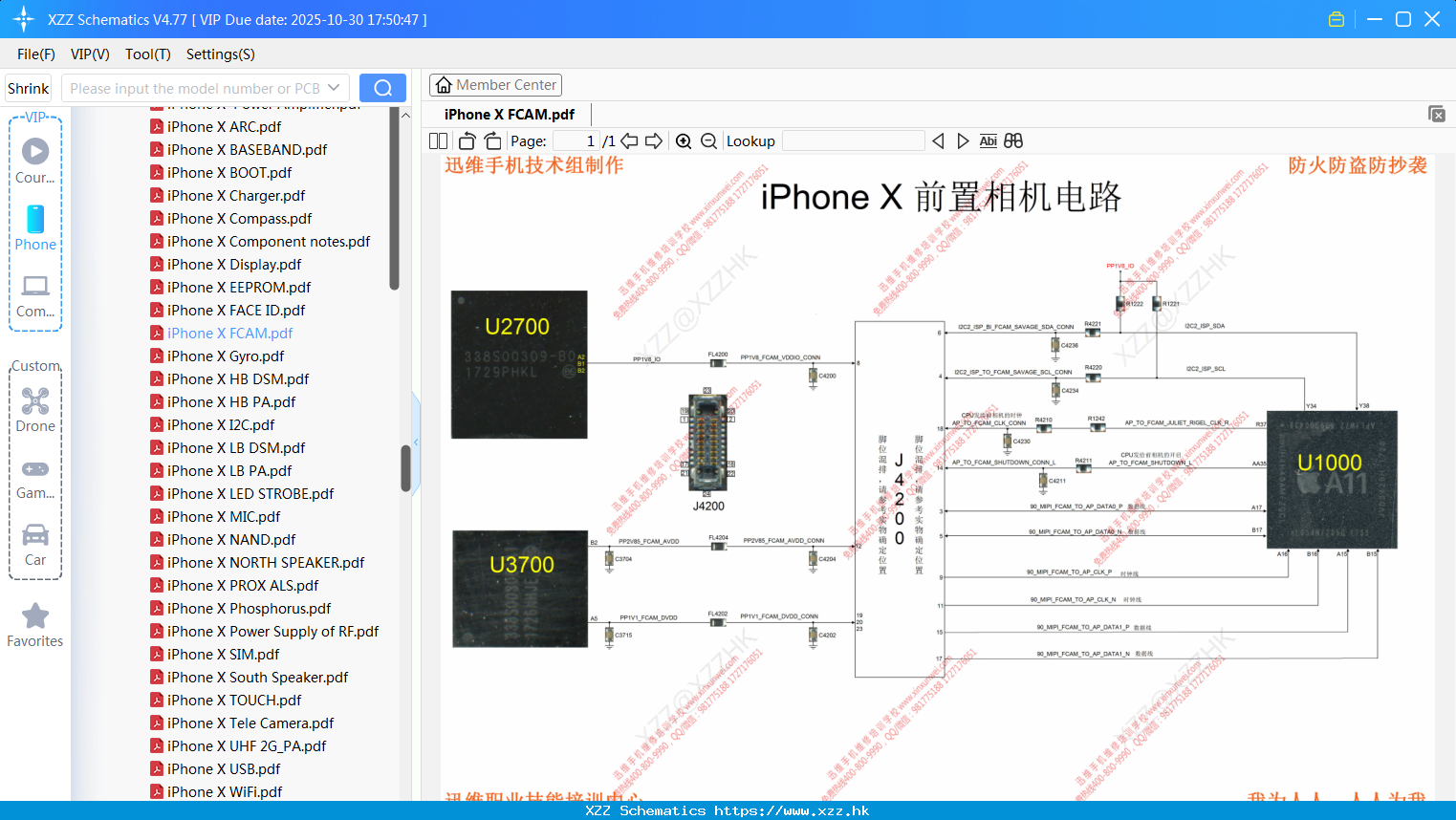Open iPhone X SIM.pdf

point(224,654)
